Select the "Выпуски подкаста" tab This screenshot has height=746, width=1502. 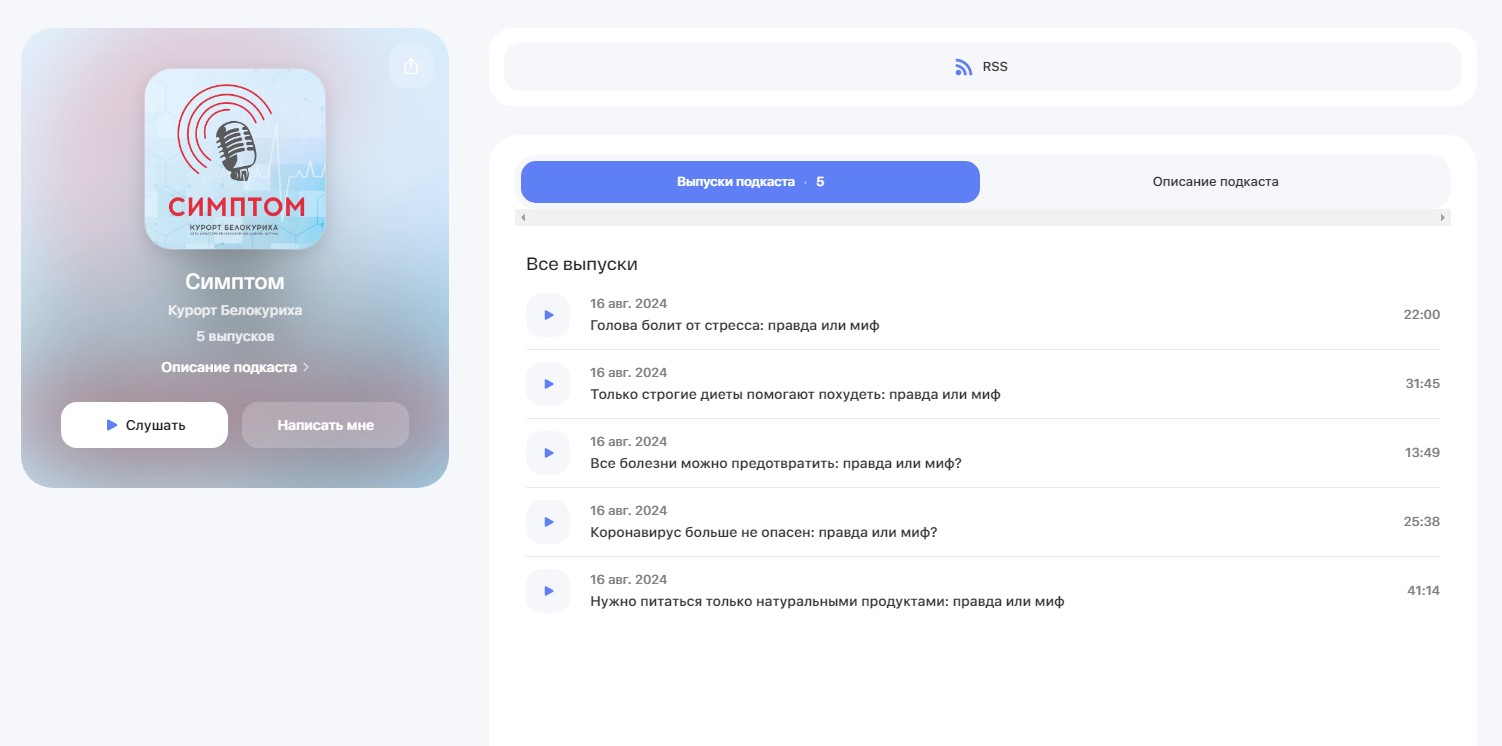pyautogui.click(x=750, y=182)
